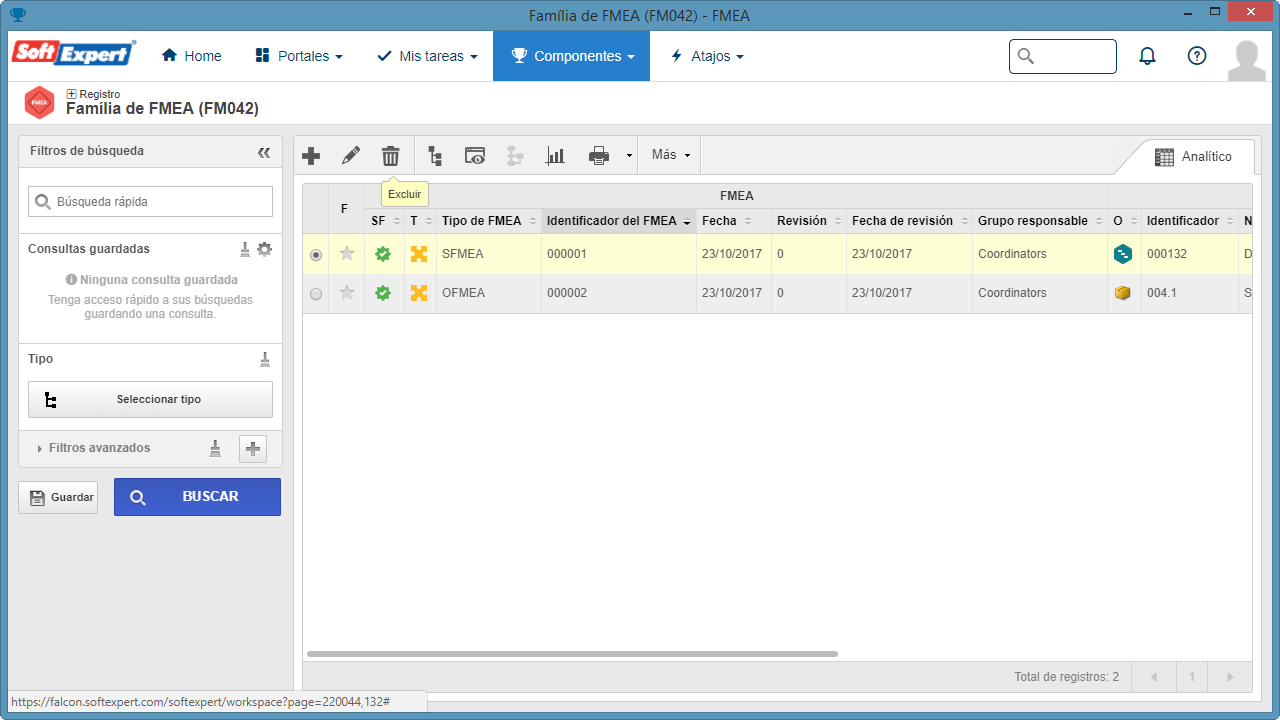The height and width of the screenshot is (720, 1280).
Task: Open the Portales menu
Action: point(299,56)
